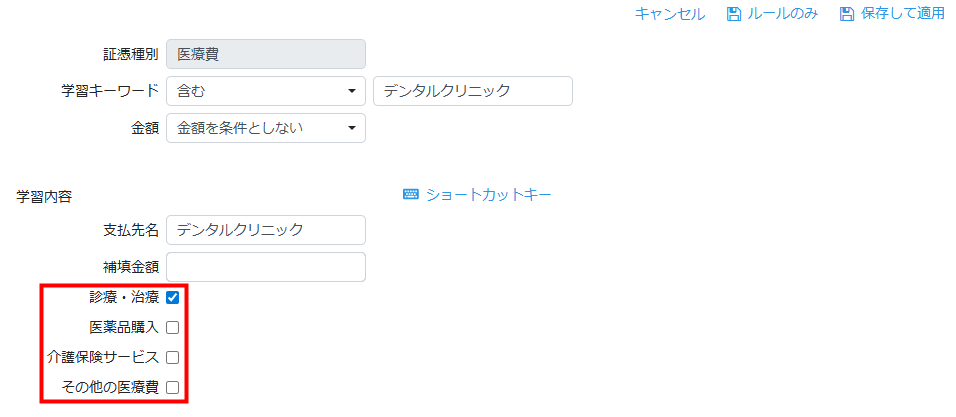The width and height of the screenshot is (956, 417).
Task: Open the ショートカットキー link
Action: 489,194
